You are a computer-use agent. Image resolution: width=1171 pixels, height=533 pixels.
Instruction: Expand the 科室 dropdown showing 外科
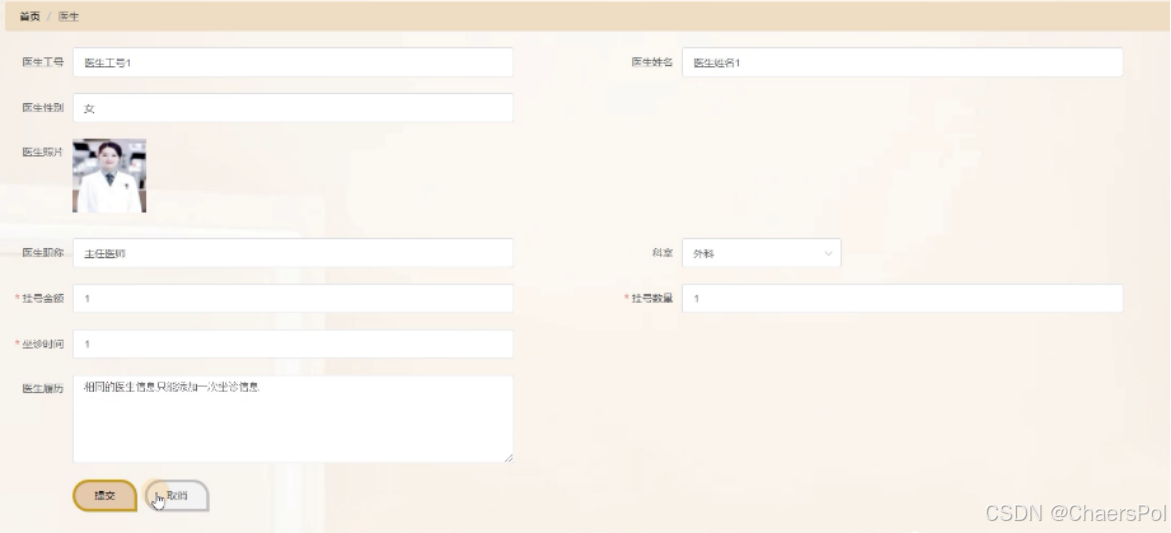762,253
